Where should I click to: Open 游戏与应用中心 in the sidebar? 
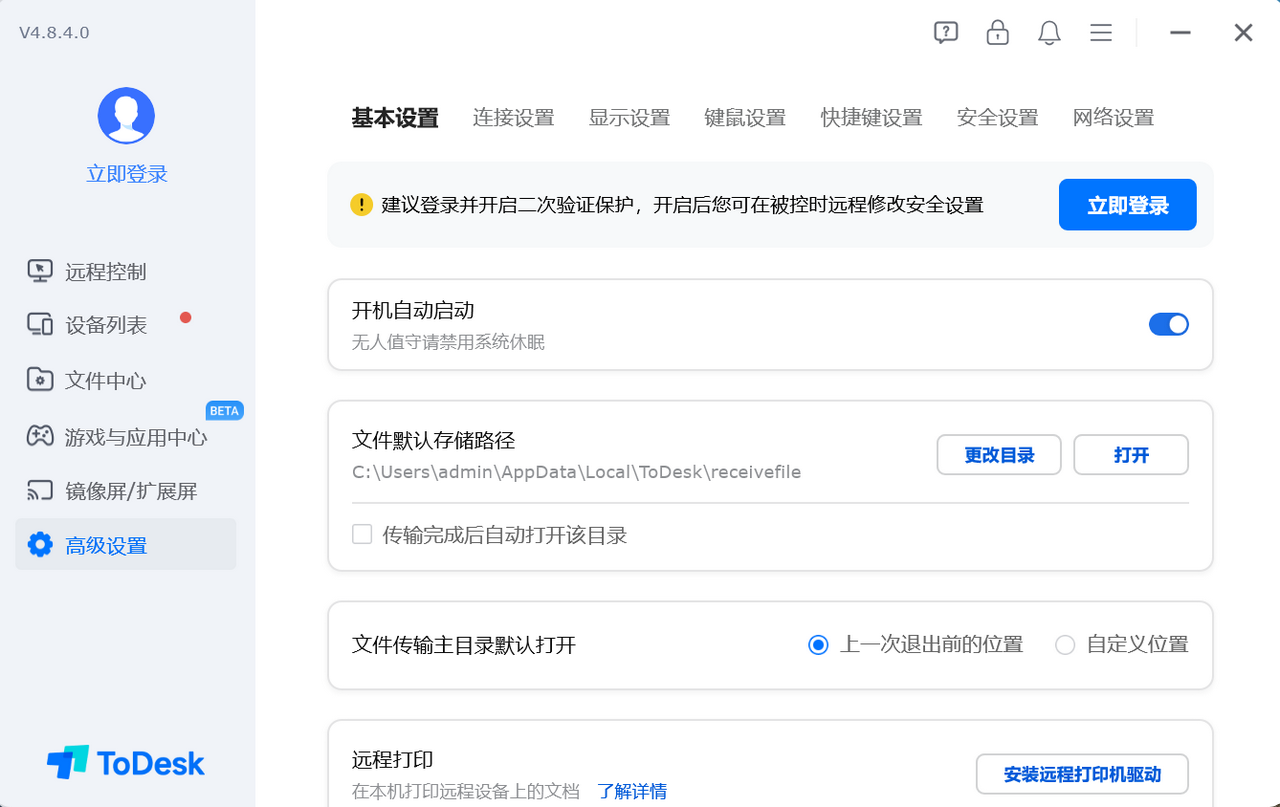coord(136,437)
